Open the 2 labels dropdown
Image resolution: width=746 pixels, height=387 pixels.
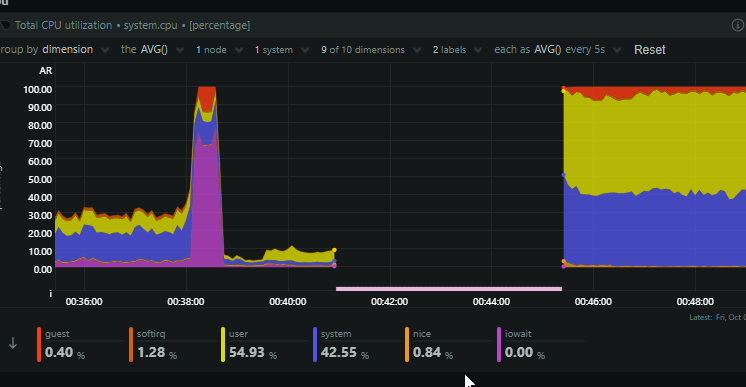pyautogui.click(x=457, y=50)
